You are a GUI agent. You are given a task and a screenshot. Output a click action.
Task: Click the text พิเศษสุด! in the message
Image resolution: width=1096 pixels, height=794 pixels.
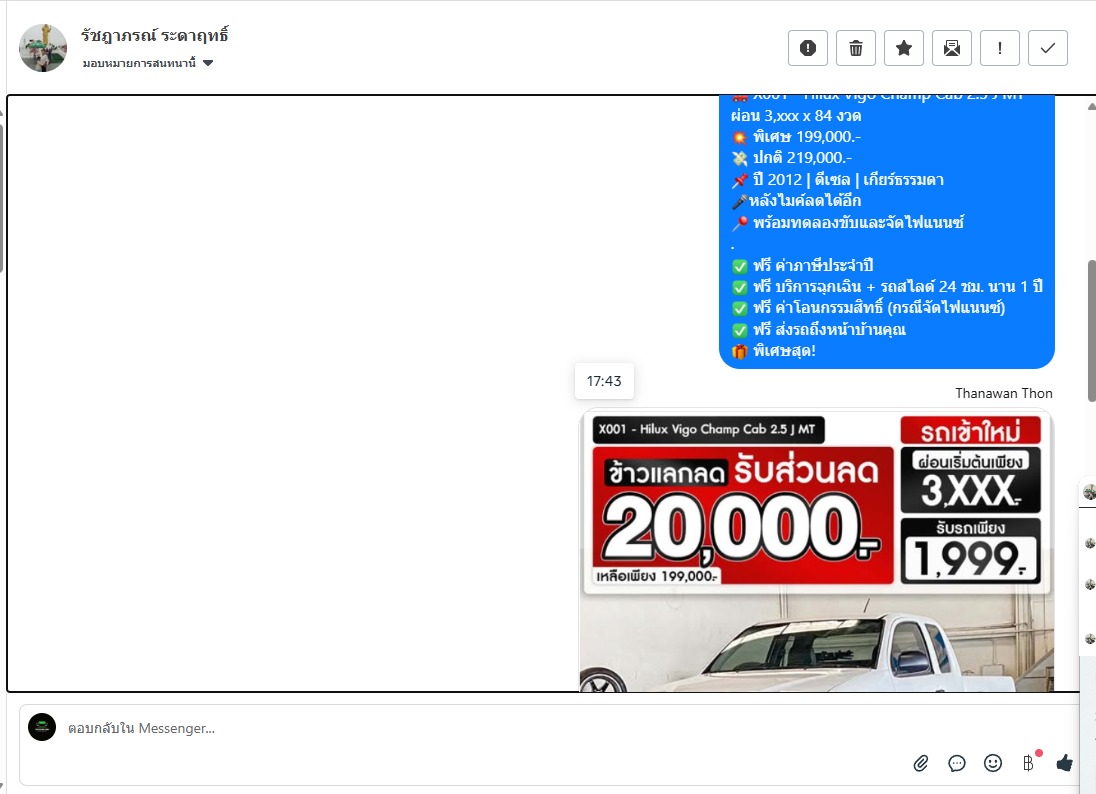784,351
